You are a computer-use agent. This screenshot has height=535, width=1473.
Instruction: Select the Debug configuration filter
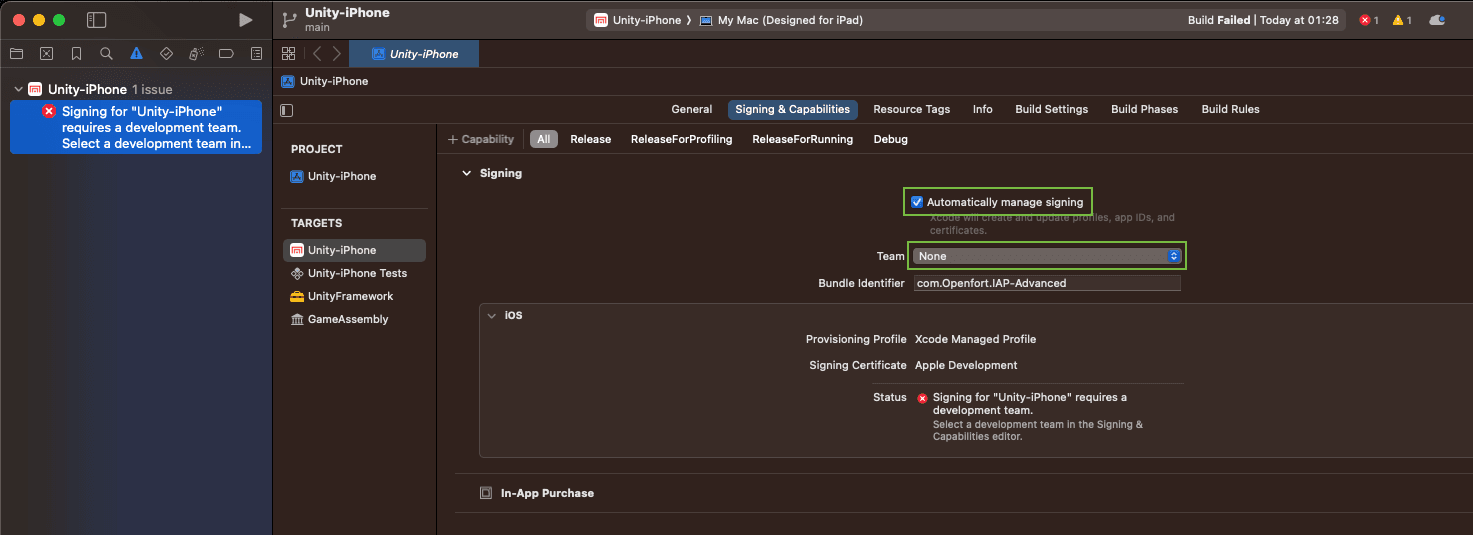click(891, 139)
